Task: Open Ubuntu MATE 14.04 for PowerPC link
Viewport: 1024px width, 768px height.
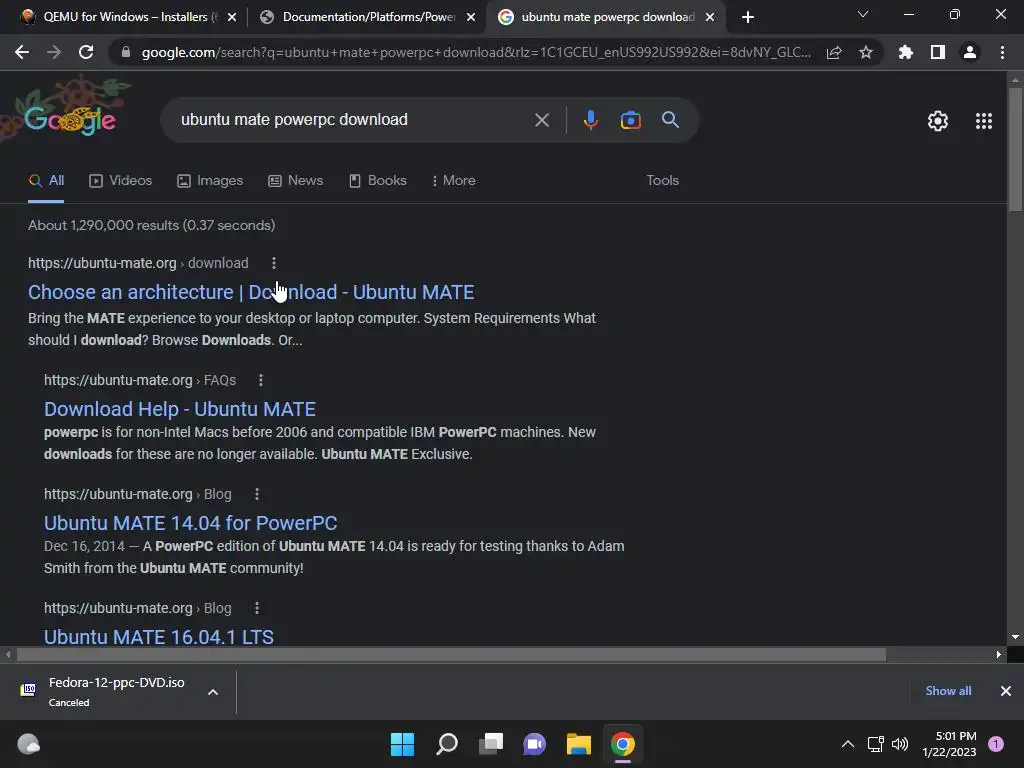Action: click(191, 523)
